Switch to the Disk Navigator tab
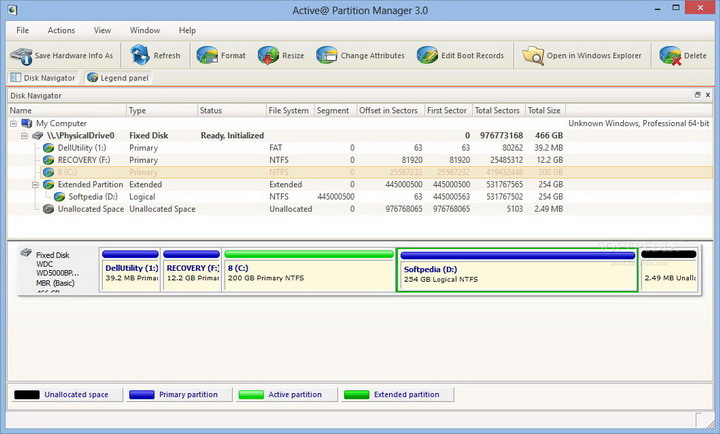The image size is (720, 434). coord(43,78)
